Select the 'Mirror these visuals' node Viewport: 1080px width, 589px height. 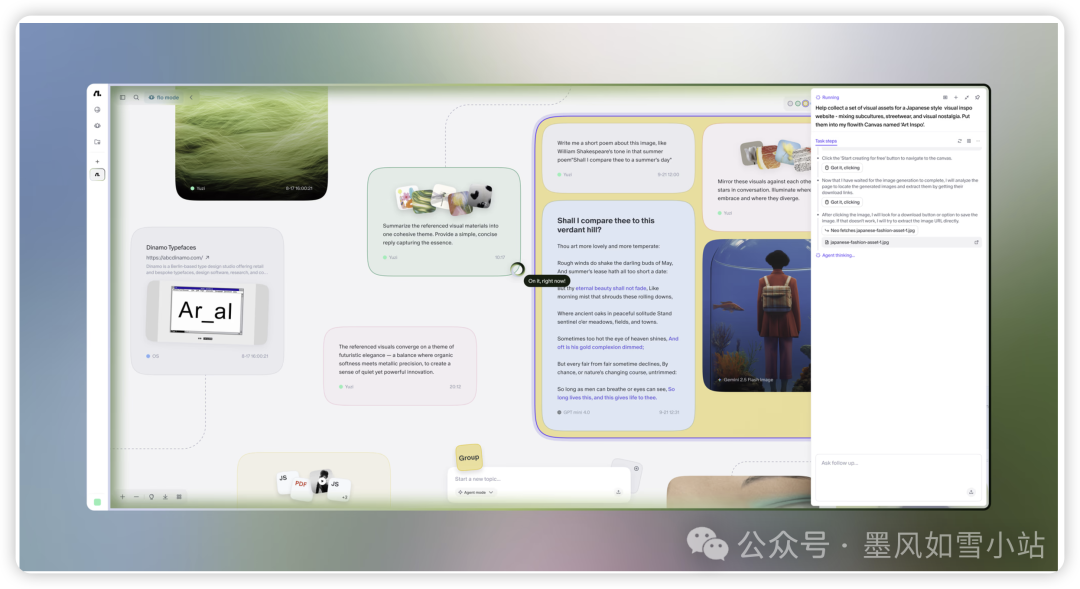757,178
